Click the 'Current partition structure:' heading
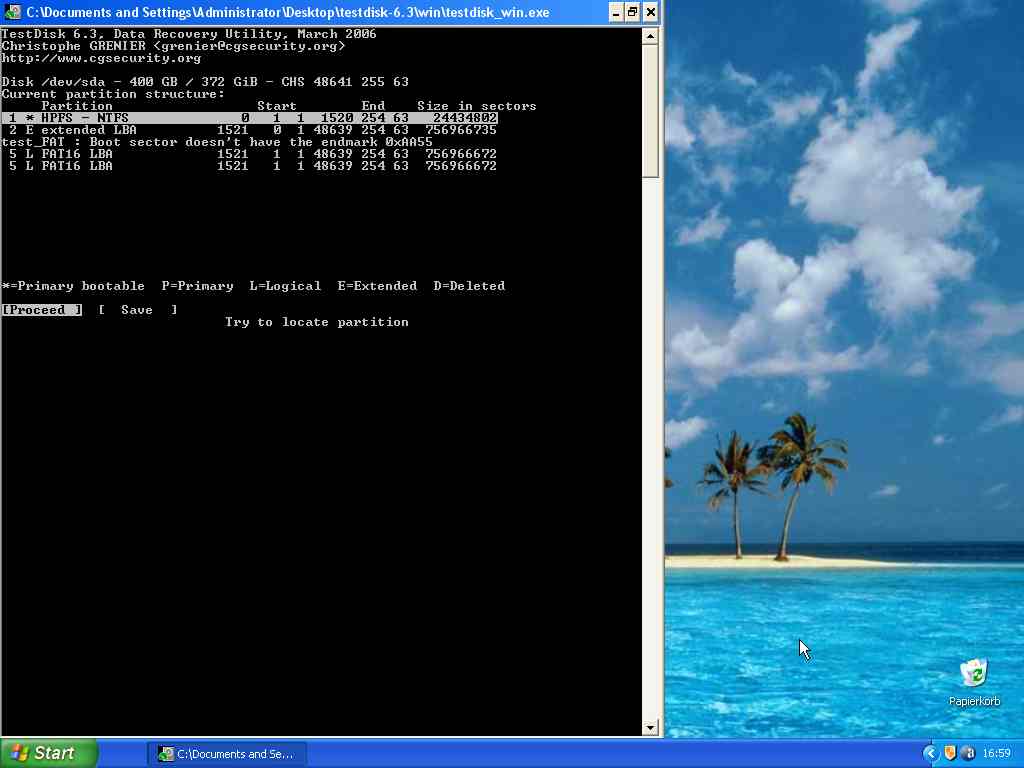1024x768 pixels. click(113, 94)
